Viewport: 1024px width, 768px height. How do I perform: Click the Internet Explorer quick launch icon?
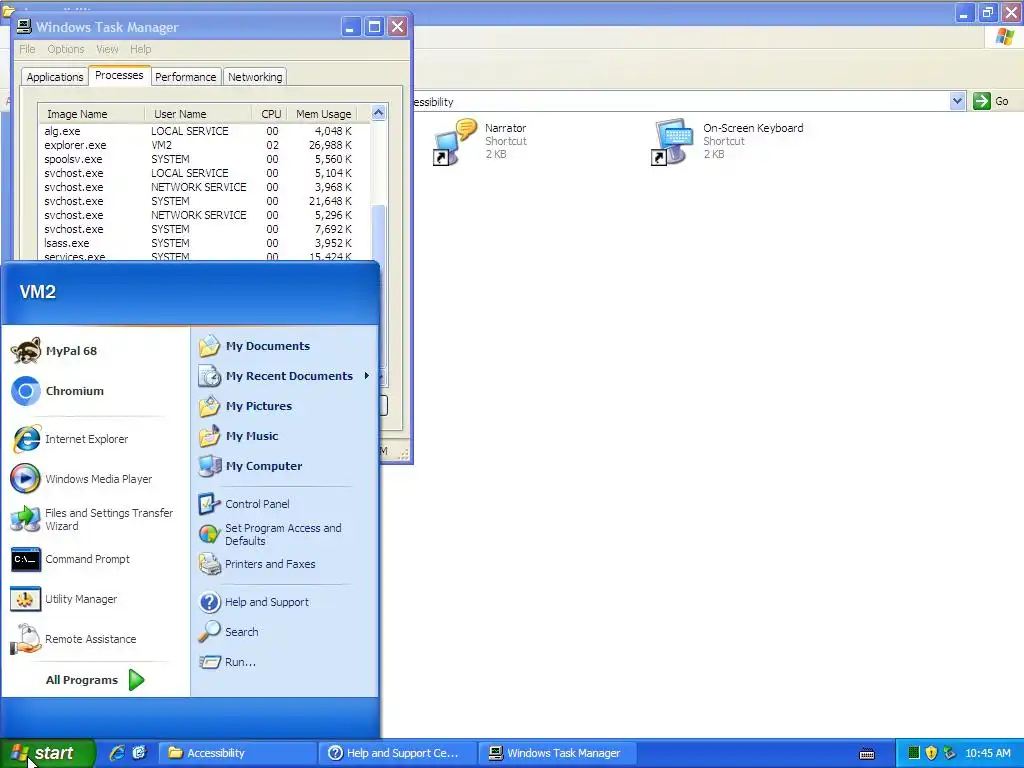(117, 753)
